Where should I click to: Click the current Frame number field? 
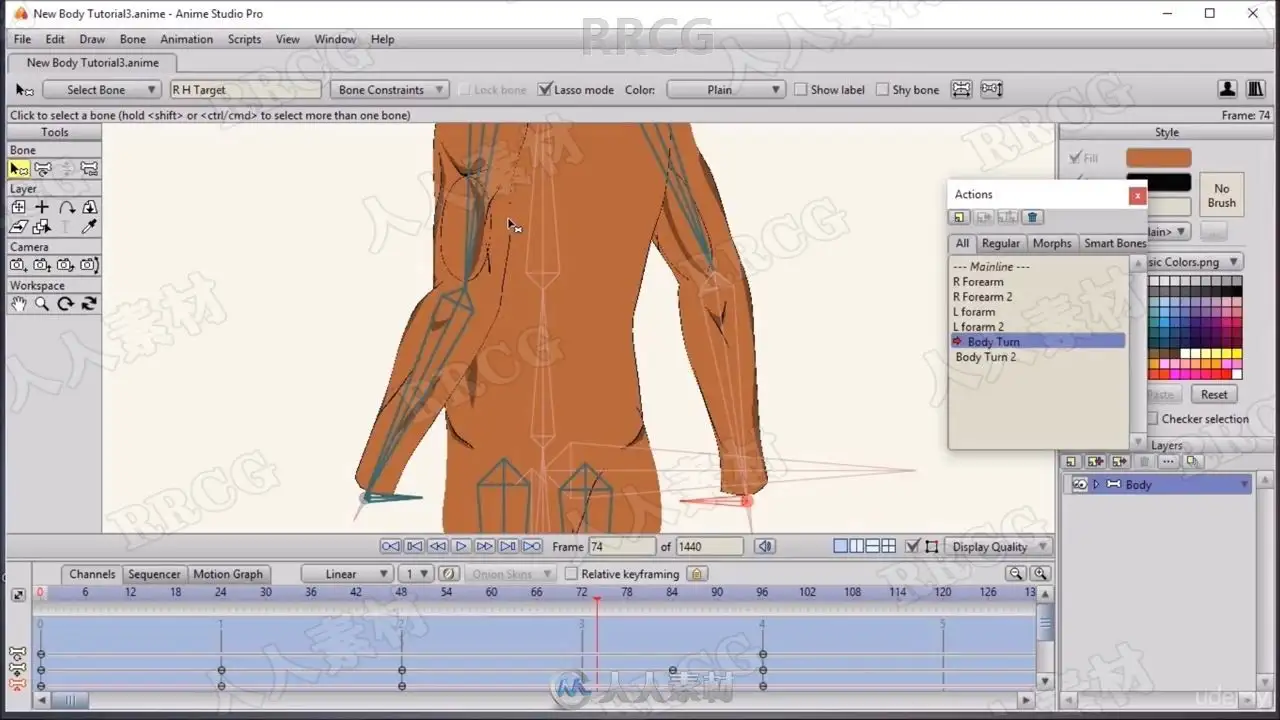(x=620, y=547)
